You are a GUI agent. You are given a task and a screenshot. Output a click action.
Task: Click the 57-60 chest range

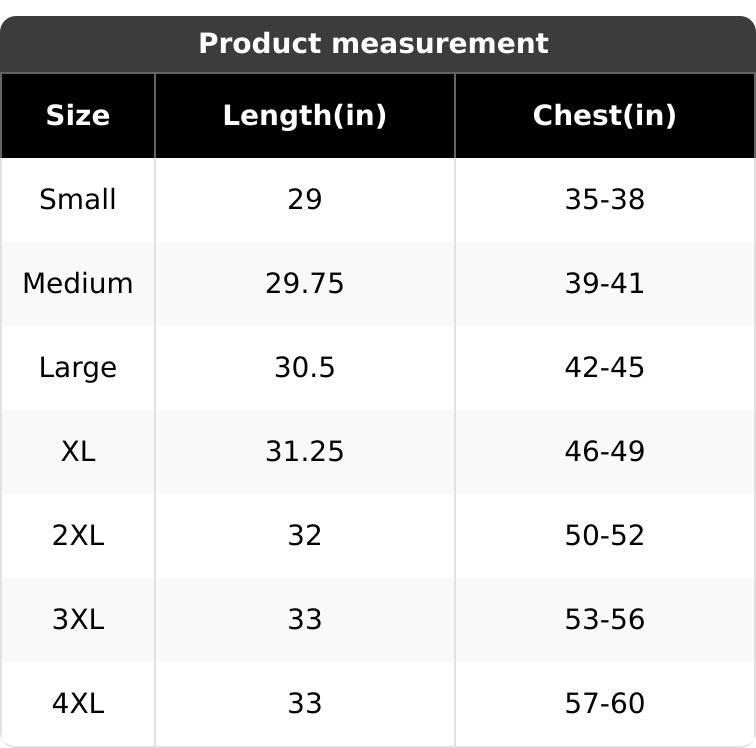pos(604,704)
